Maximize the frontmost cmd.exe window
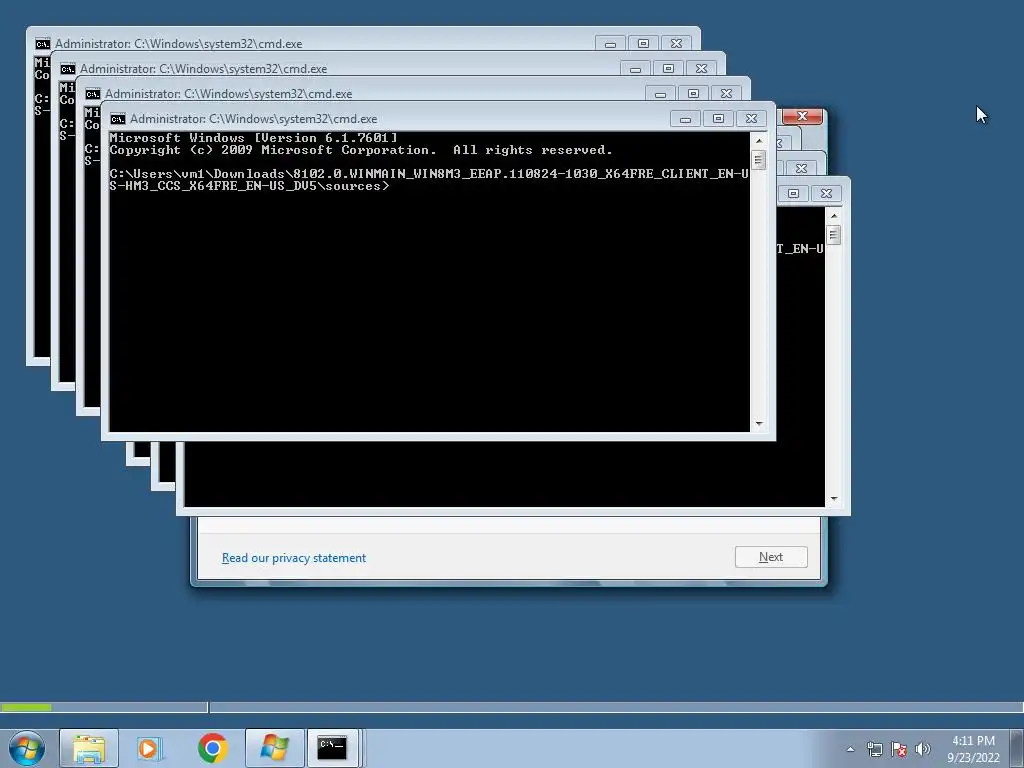Viewport: 1024px width, 768px height. coord(718,119)
